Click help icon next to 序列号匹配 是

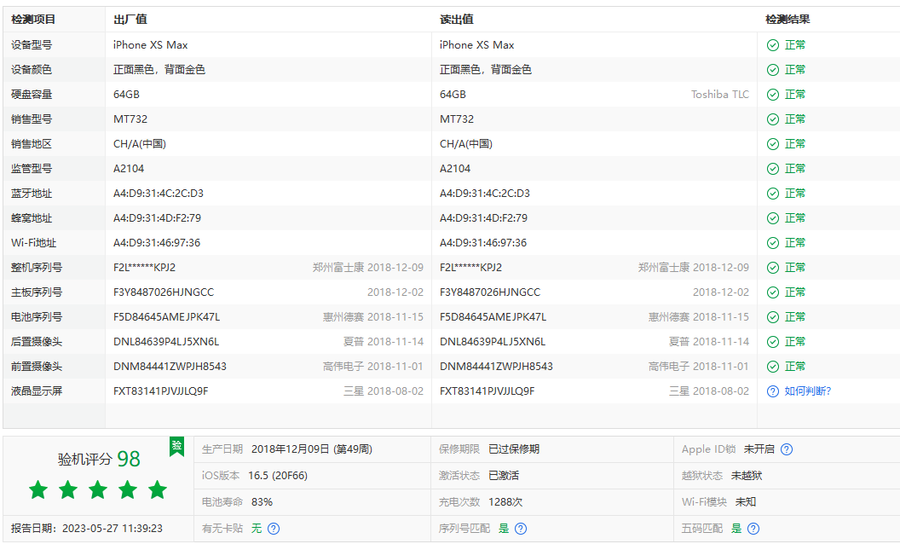click(521, 529)
